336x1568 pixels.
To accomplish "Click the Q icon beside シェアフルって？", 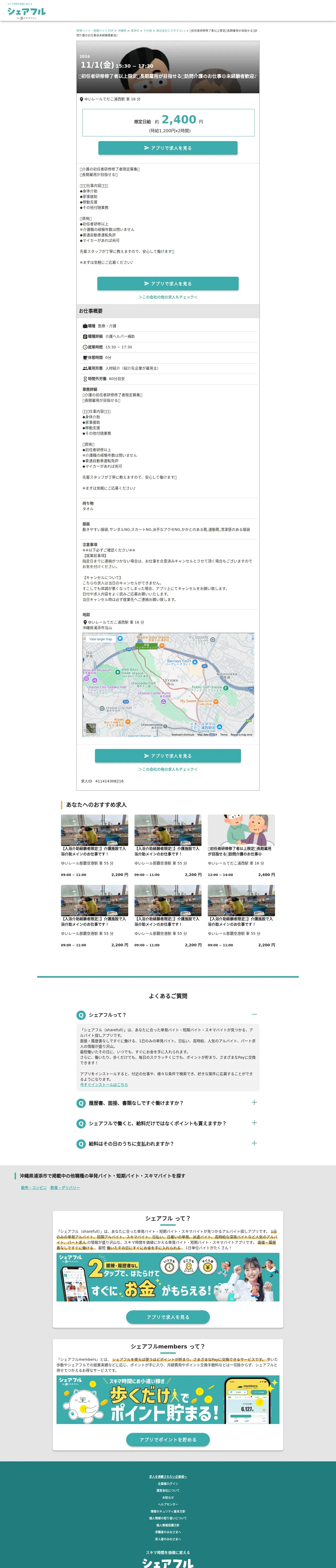I will [x=81, y=1015].
